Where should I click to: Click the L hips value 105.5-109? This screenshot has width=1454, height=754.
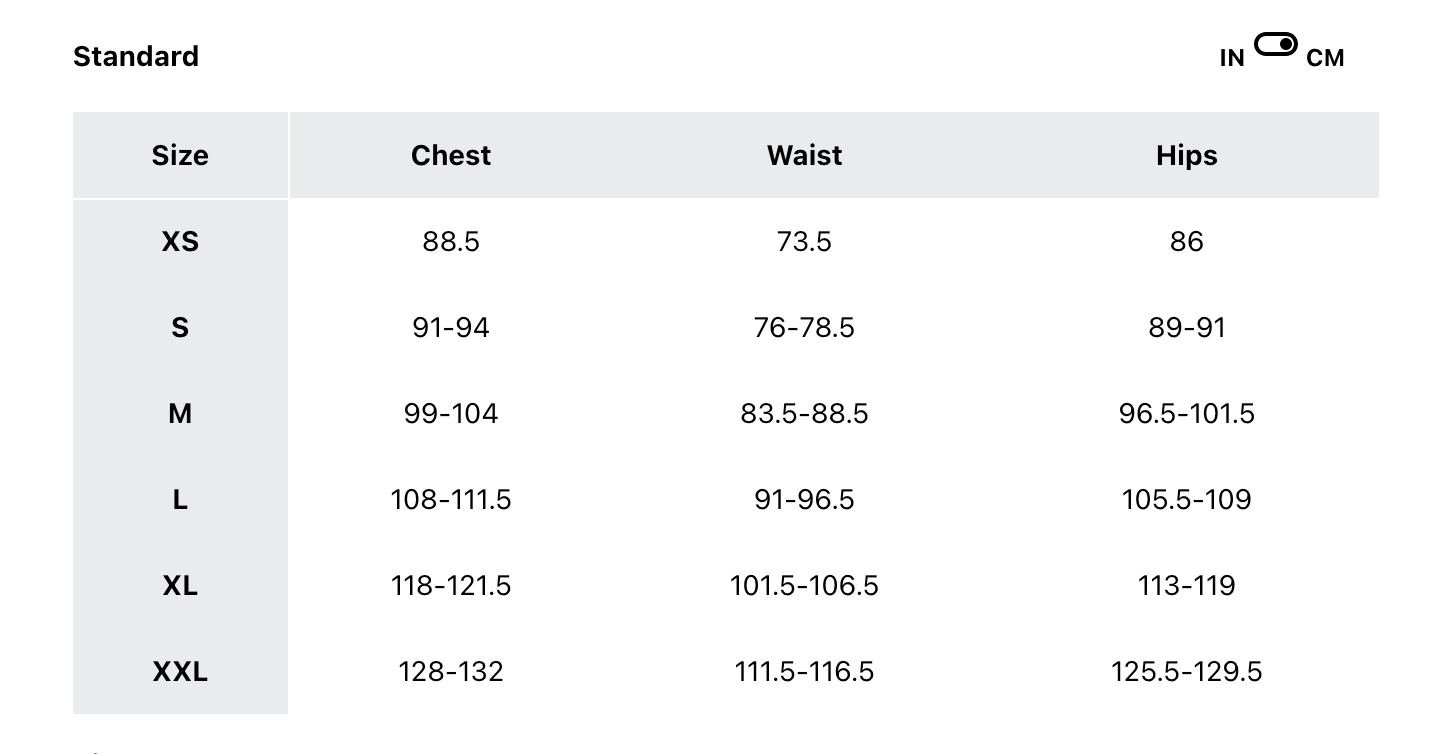click(1186, 499)
